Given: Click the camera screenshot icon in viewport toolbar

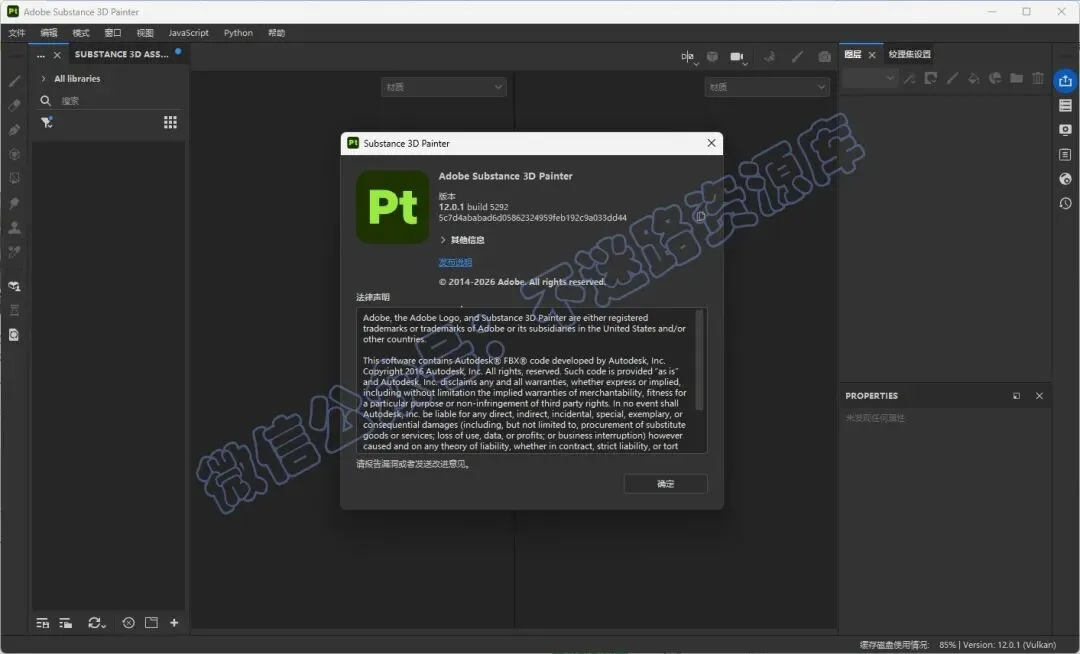Looking at the screenshot, I should pos(824,56).
